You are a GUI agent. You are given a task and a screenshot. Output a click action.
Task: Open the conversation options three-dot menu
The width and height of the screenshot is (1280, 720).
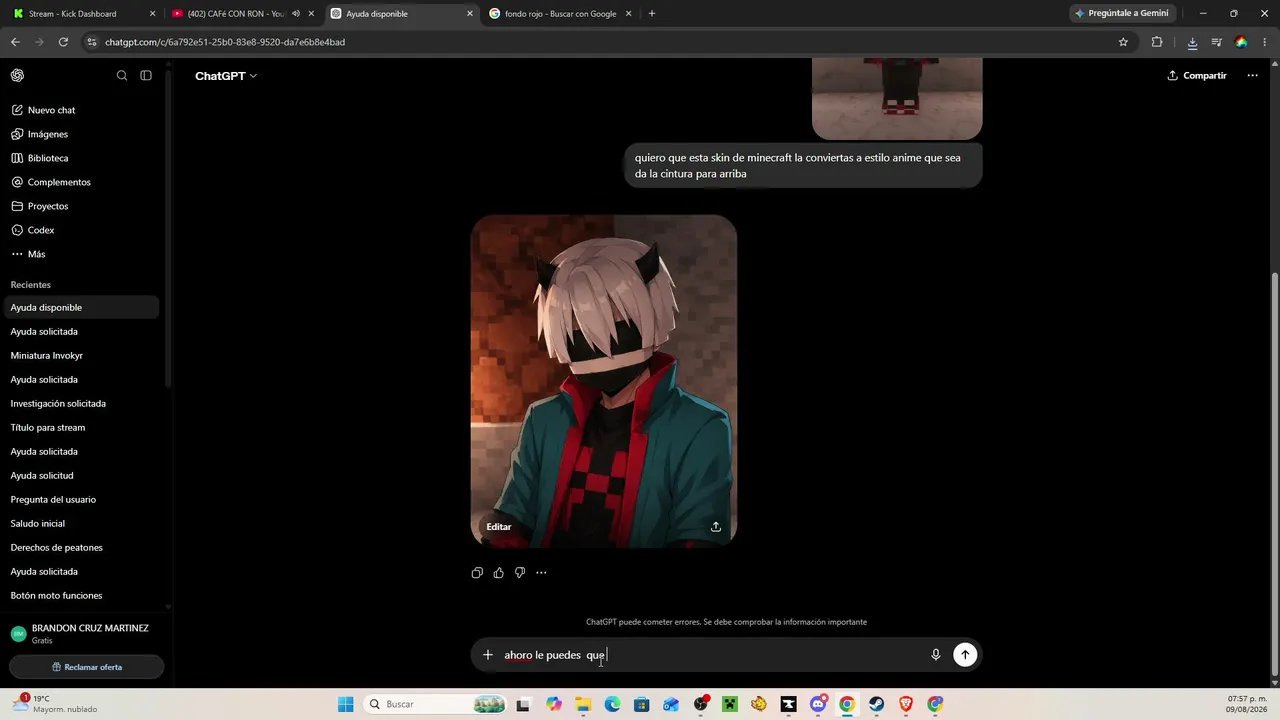[1252, 76]
